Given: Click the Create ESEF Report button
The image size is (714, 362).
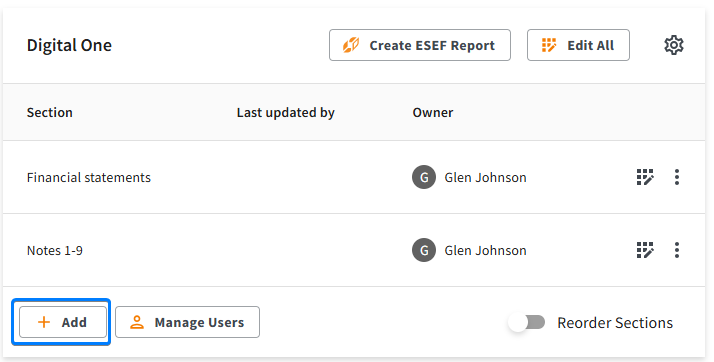Looking at the screenshot, I should coord(420,45).
